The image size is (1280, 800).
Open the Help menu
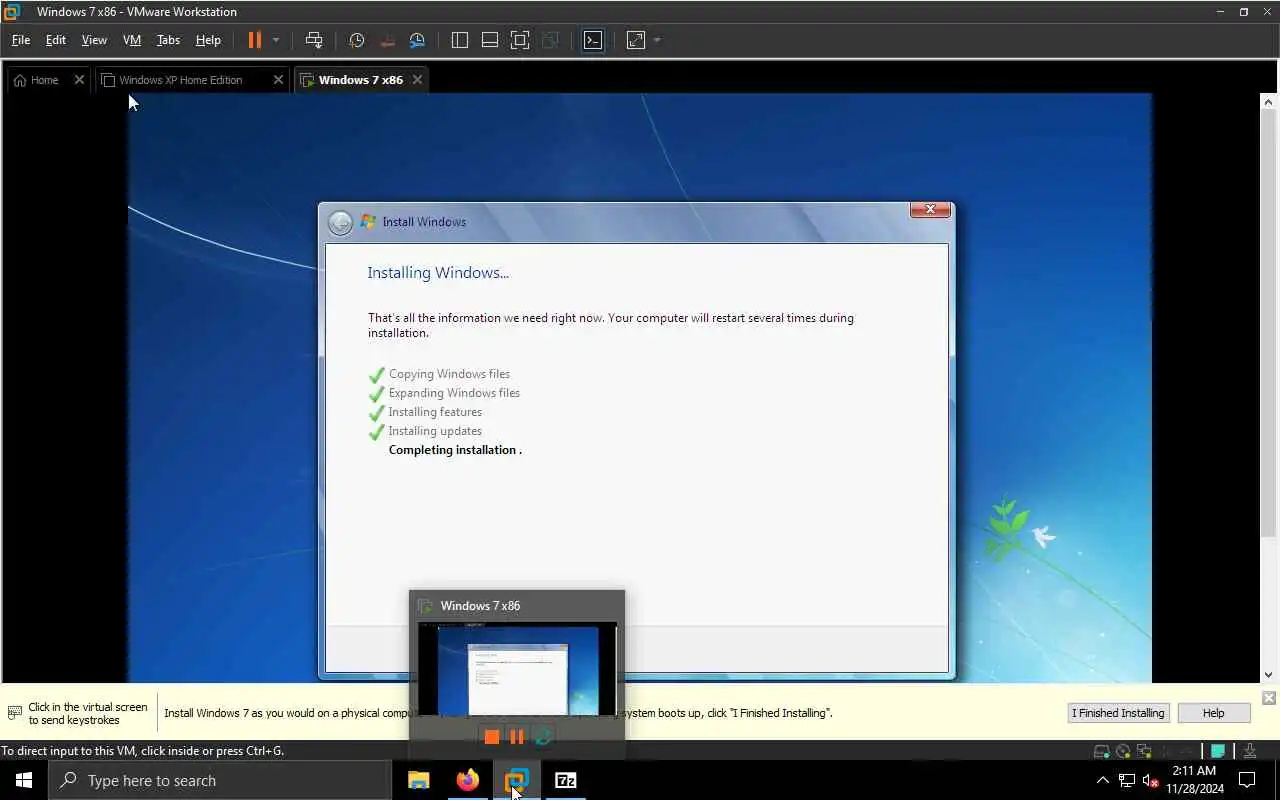(x=208, y=40)
